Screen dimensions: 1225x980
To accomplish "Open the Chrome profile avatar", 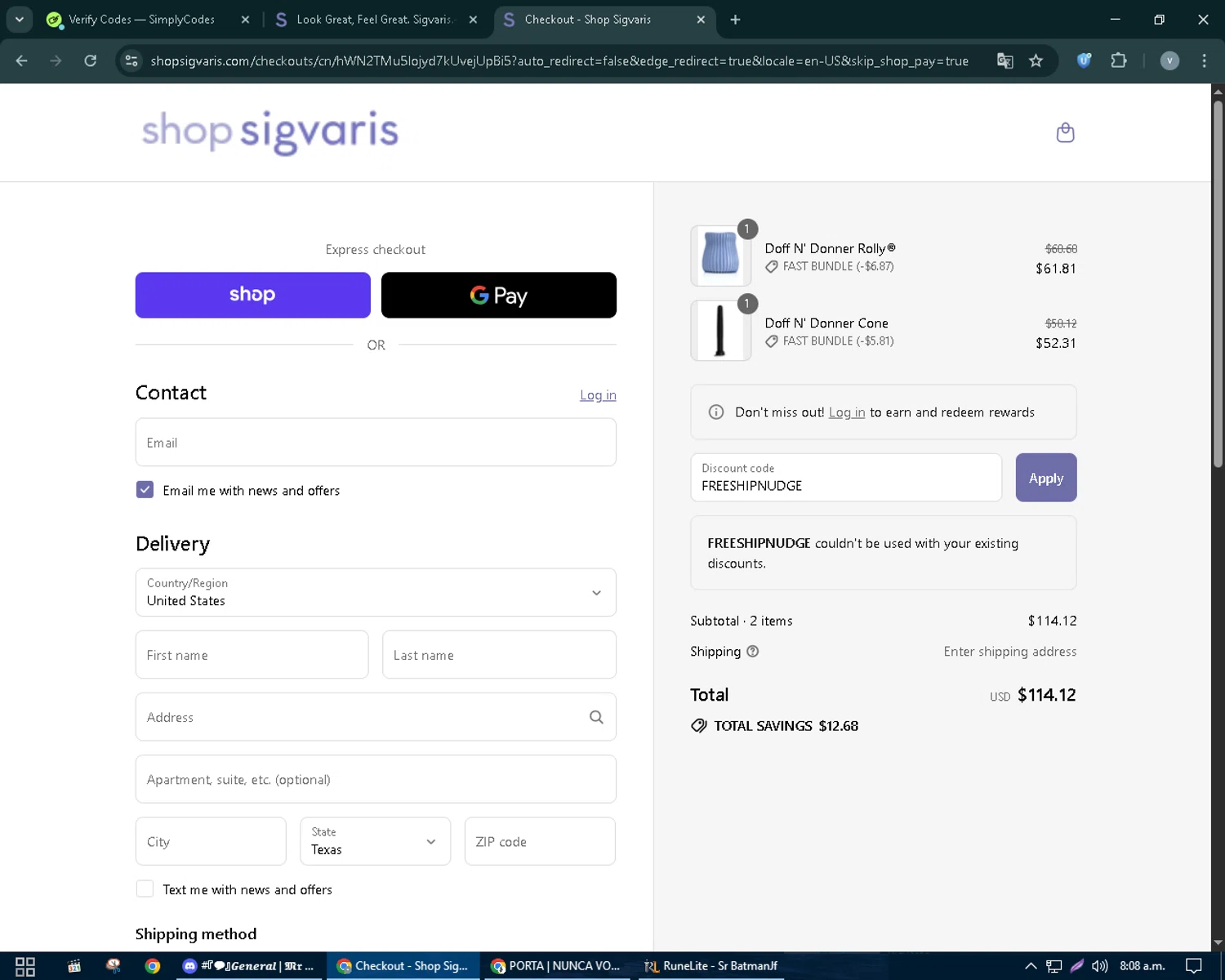I will pos(1169,60).
